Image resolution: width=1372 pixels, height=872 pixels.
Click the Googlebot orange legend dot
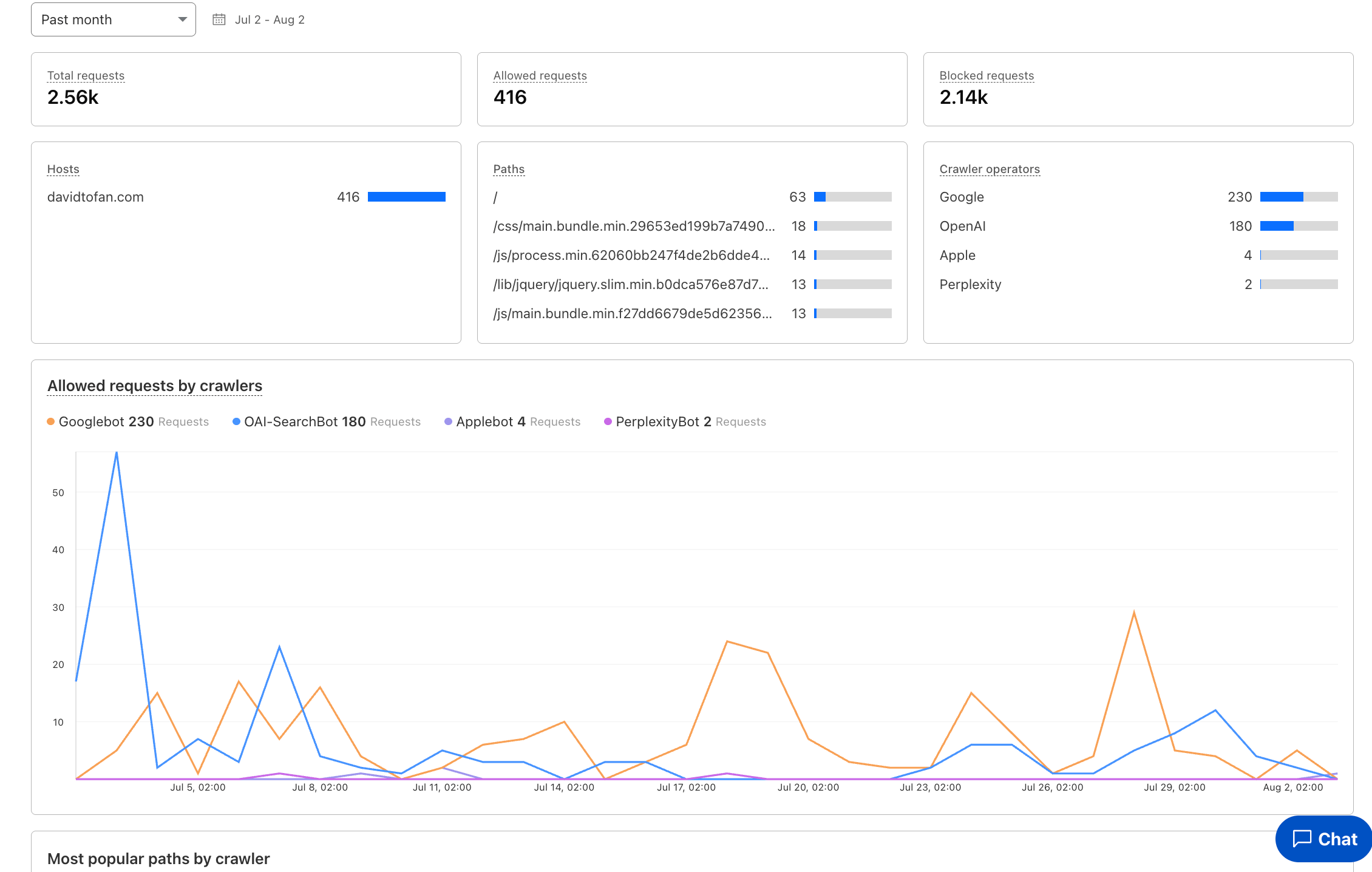[x=51, y=421]
